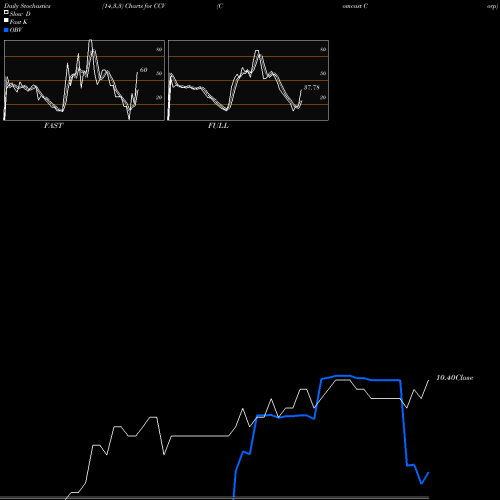500x500 pixels.
Task: Click the 'Daily Stochastics' title text
Action: pos(27,6)
